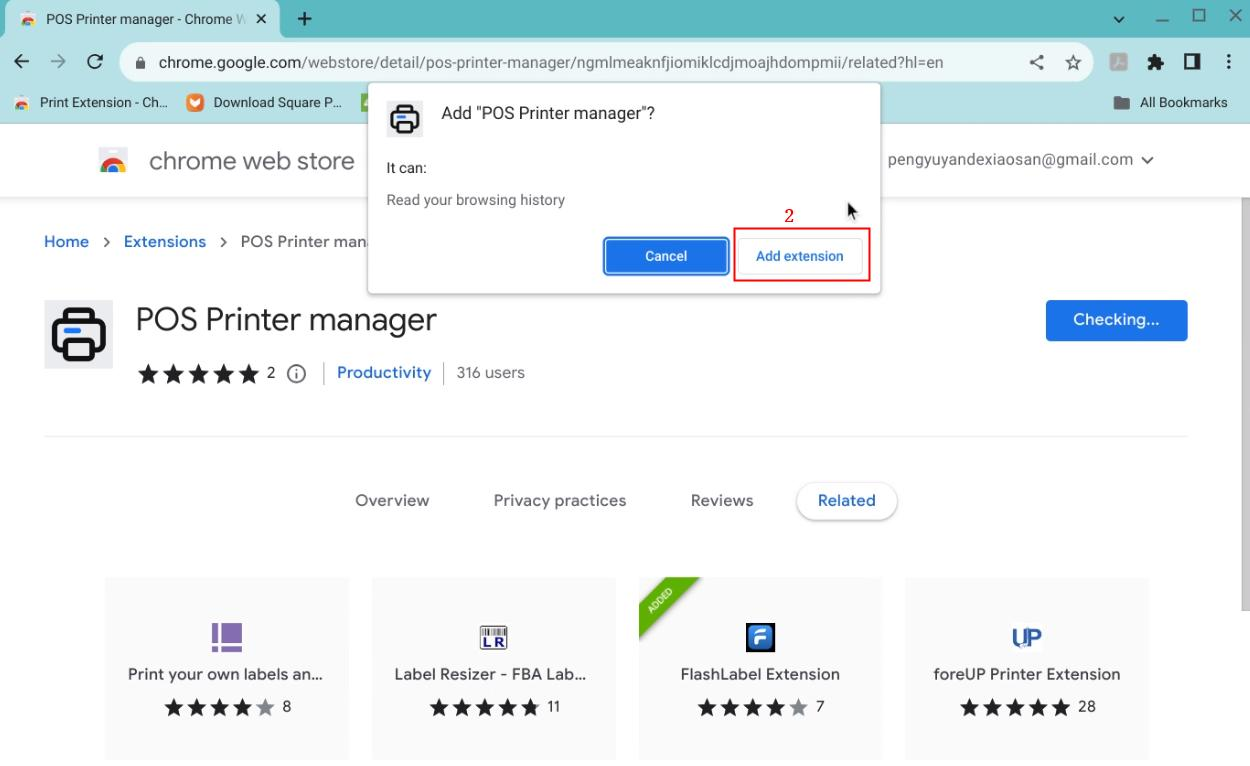Click the rating info icon
The image size is (1250, 766).
[296, 373]
